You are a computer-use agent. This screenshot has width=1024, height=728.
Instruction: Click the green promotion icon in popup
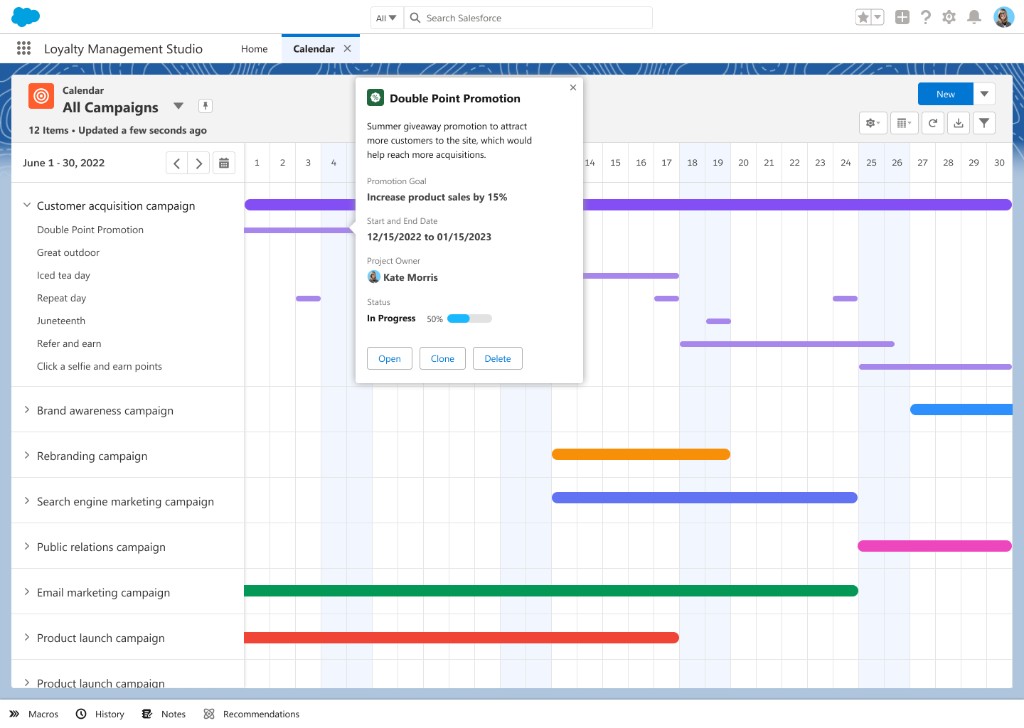point(375,98)
